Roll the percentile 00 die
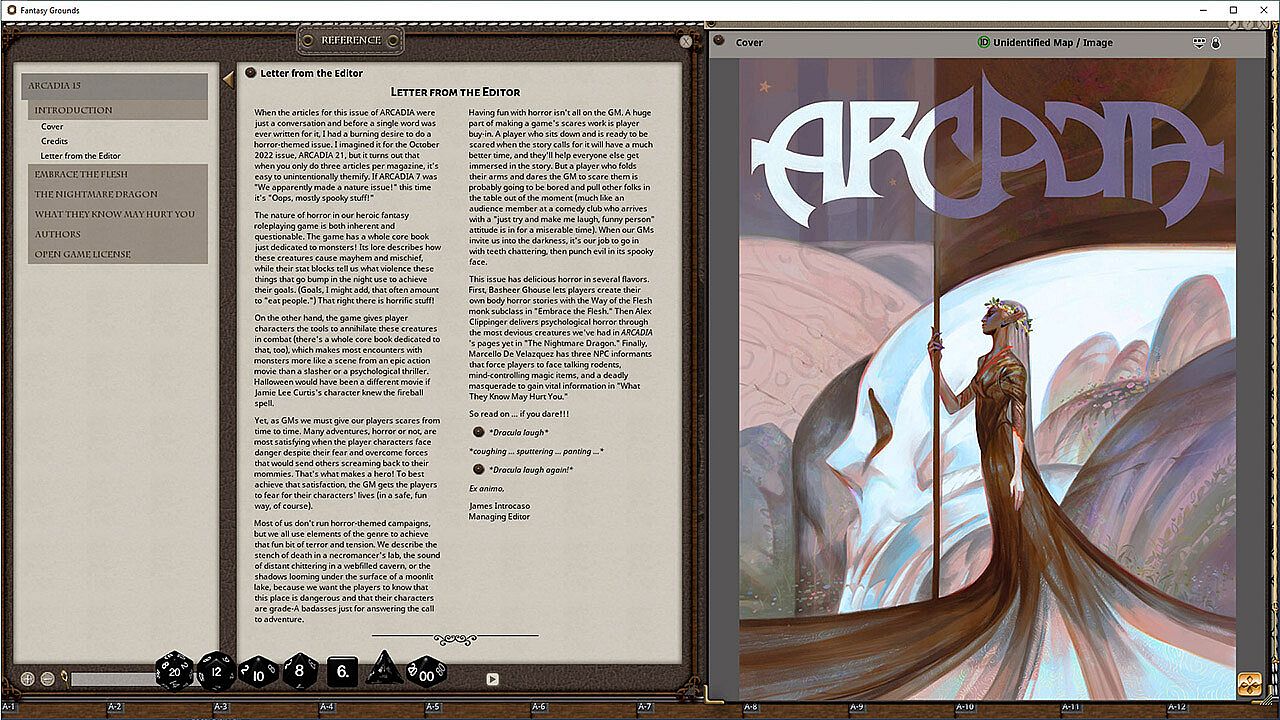This screenshot has width=1280, height=720. pos(426,672)
